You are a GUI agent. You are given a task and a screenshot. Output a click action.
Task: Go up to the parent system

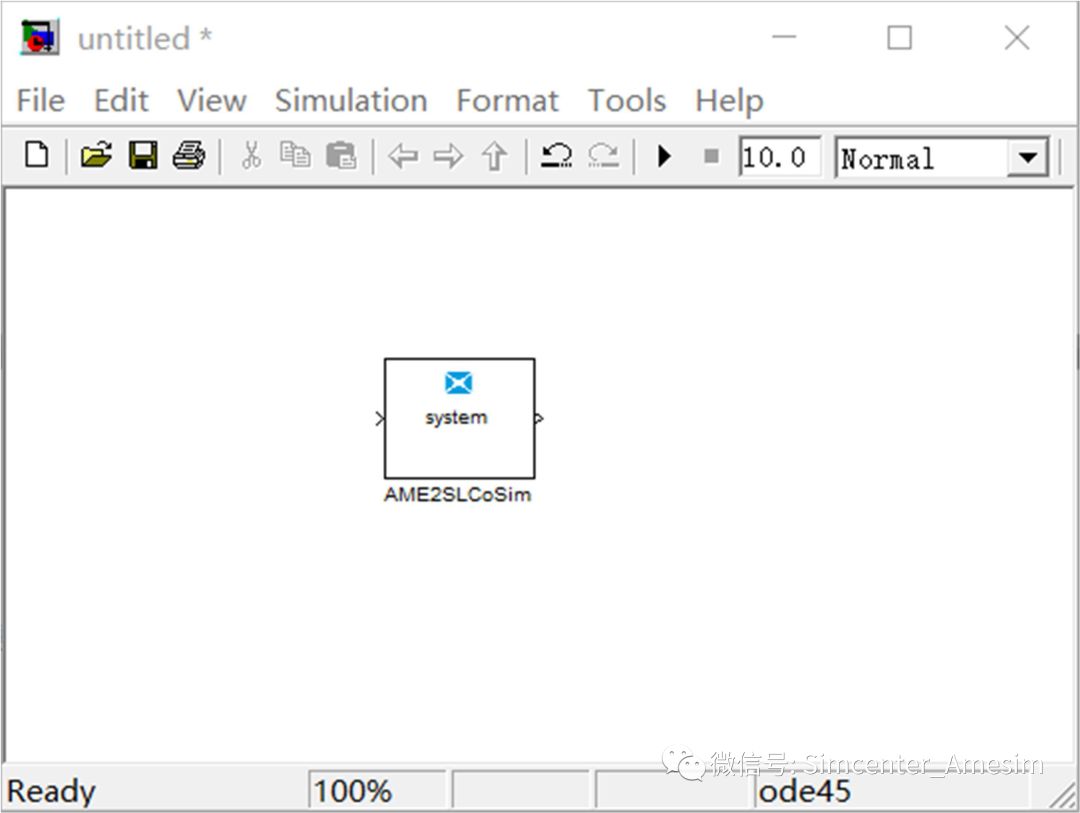494,157
